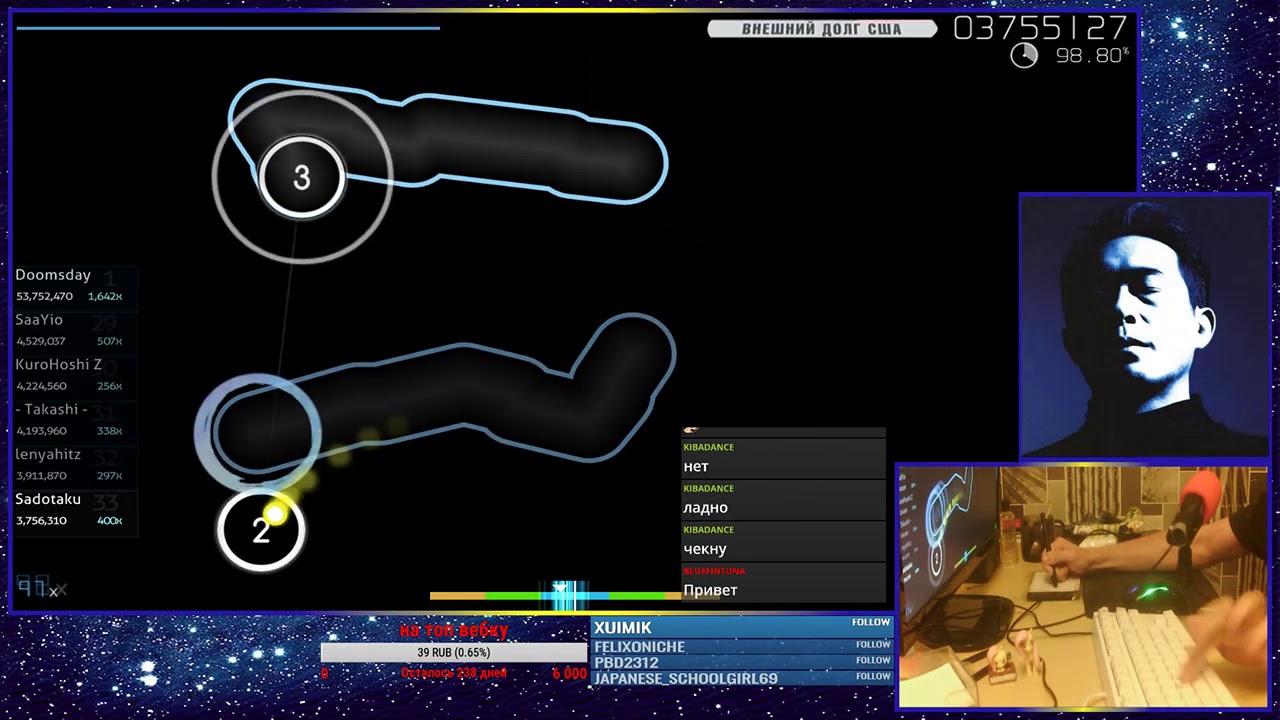The image size is (1280, 720).
Task: Select SaaYio leaderboard entry
Action: (x=74, y=330)
